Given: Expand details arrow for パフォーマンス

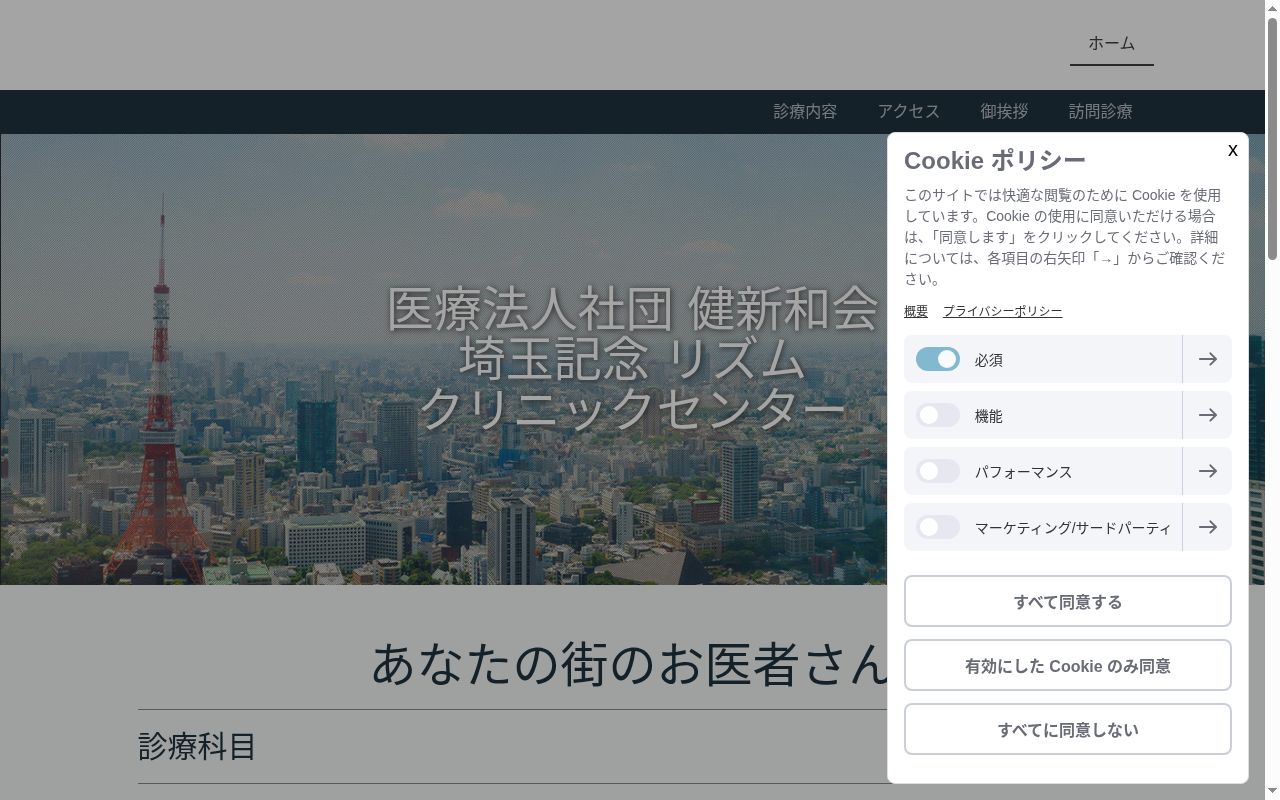Looking at the screenshot, I should (1207, 471).
